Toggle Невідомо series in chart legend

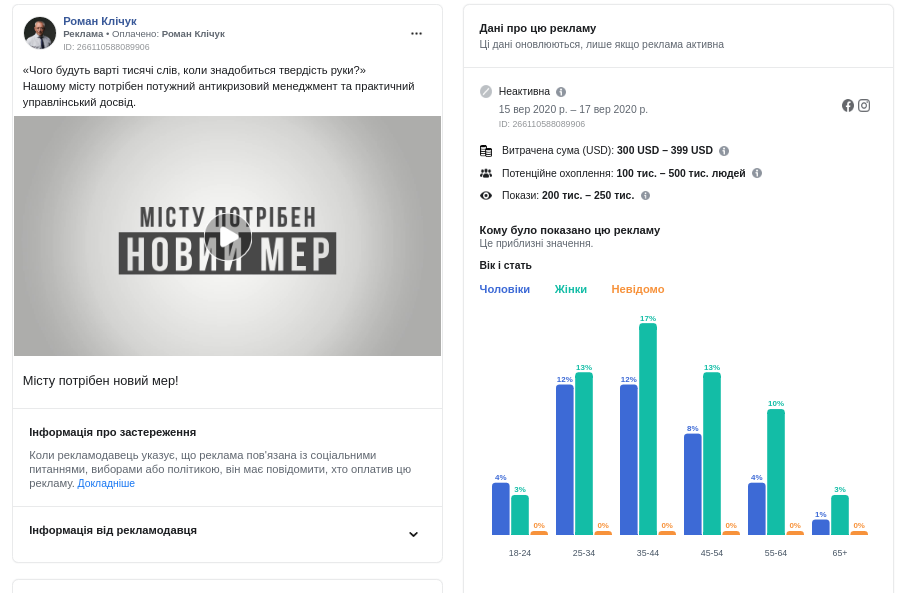(x=638, y=289)
